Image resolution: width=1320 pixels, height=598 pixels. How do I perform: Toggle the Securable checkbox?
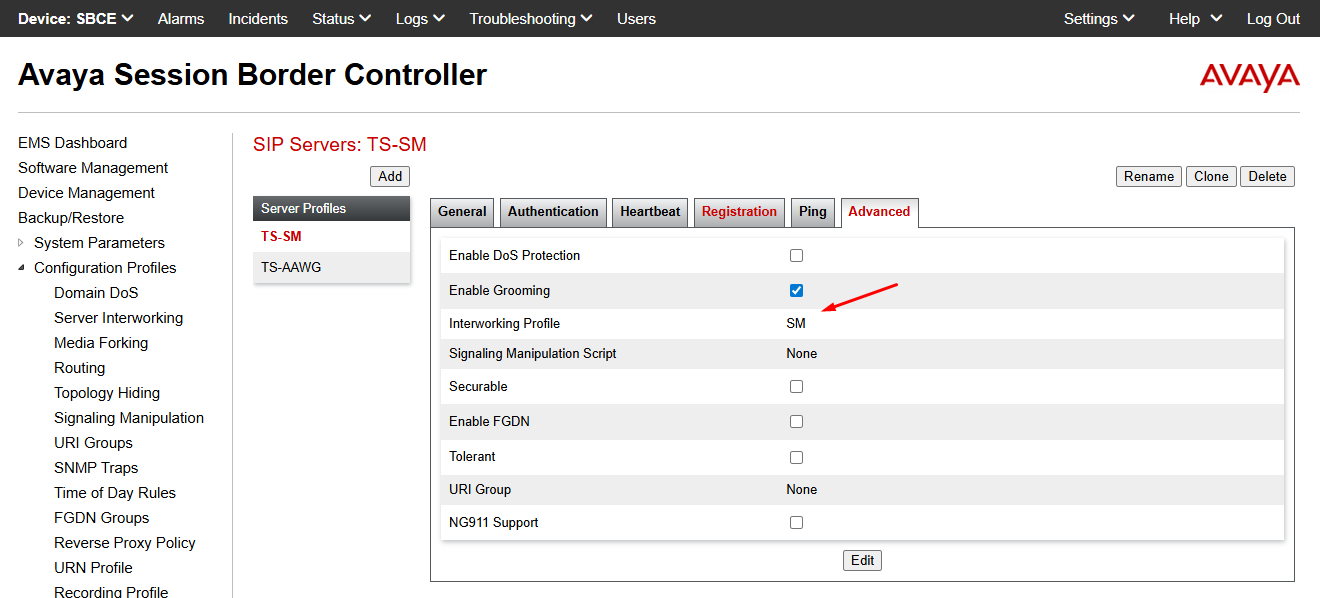pos(796,387)
